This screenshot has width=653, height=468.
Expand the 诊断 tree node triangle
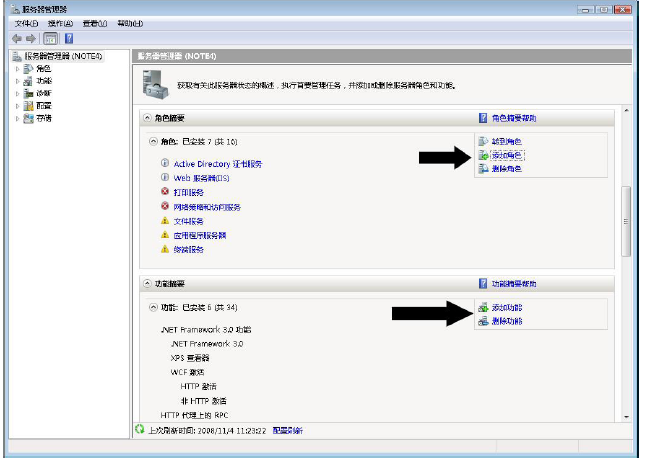tap(17, 94)
